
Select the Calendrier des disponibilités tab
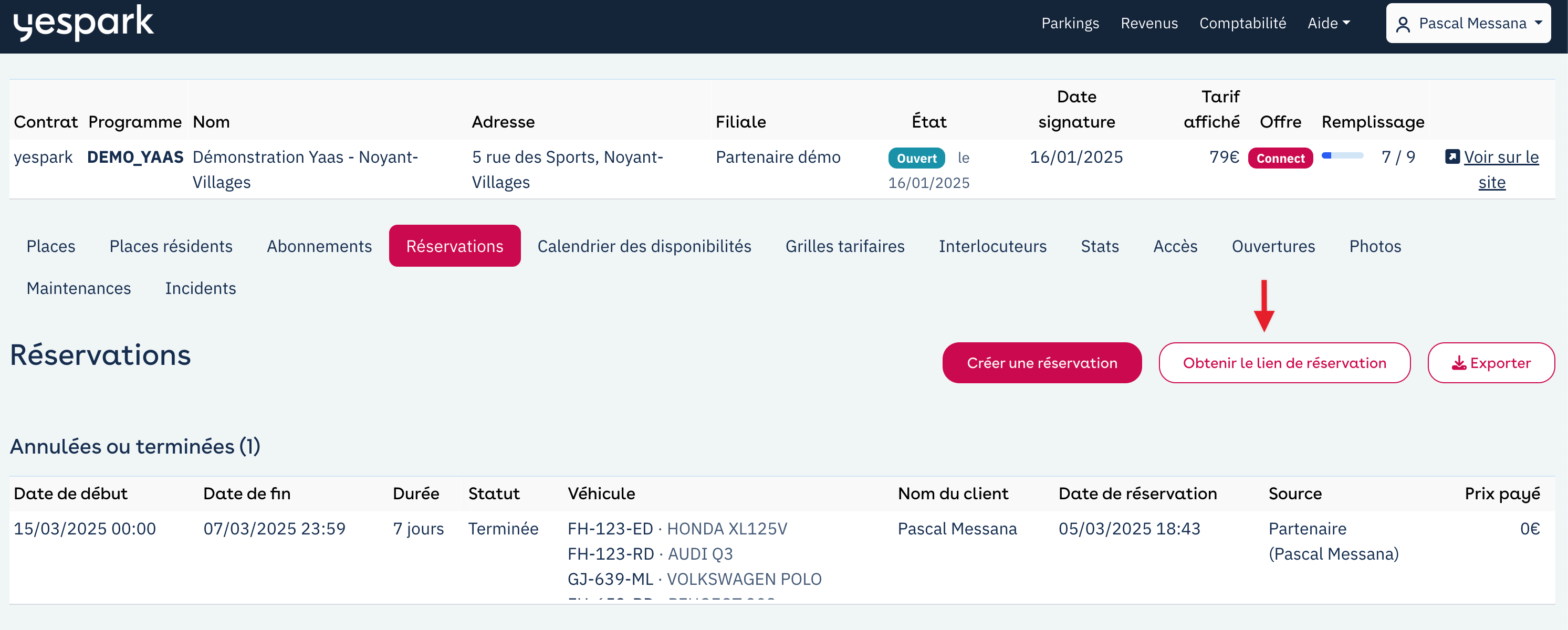point(643,246)
